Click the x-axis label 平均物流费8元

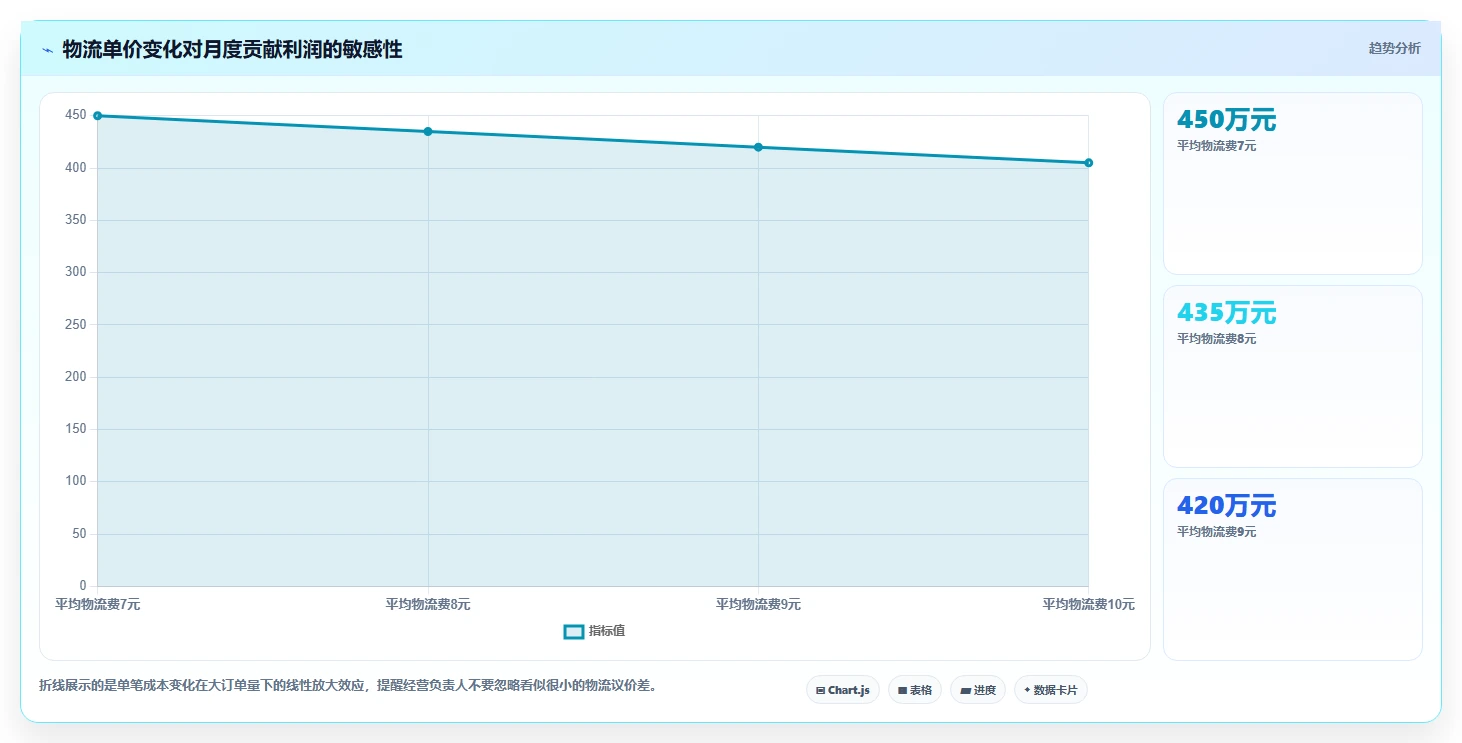(428, 604)
